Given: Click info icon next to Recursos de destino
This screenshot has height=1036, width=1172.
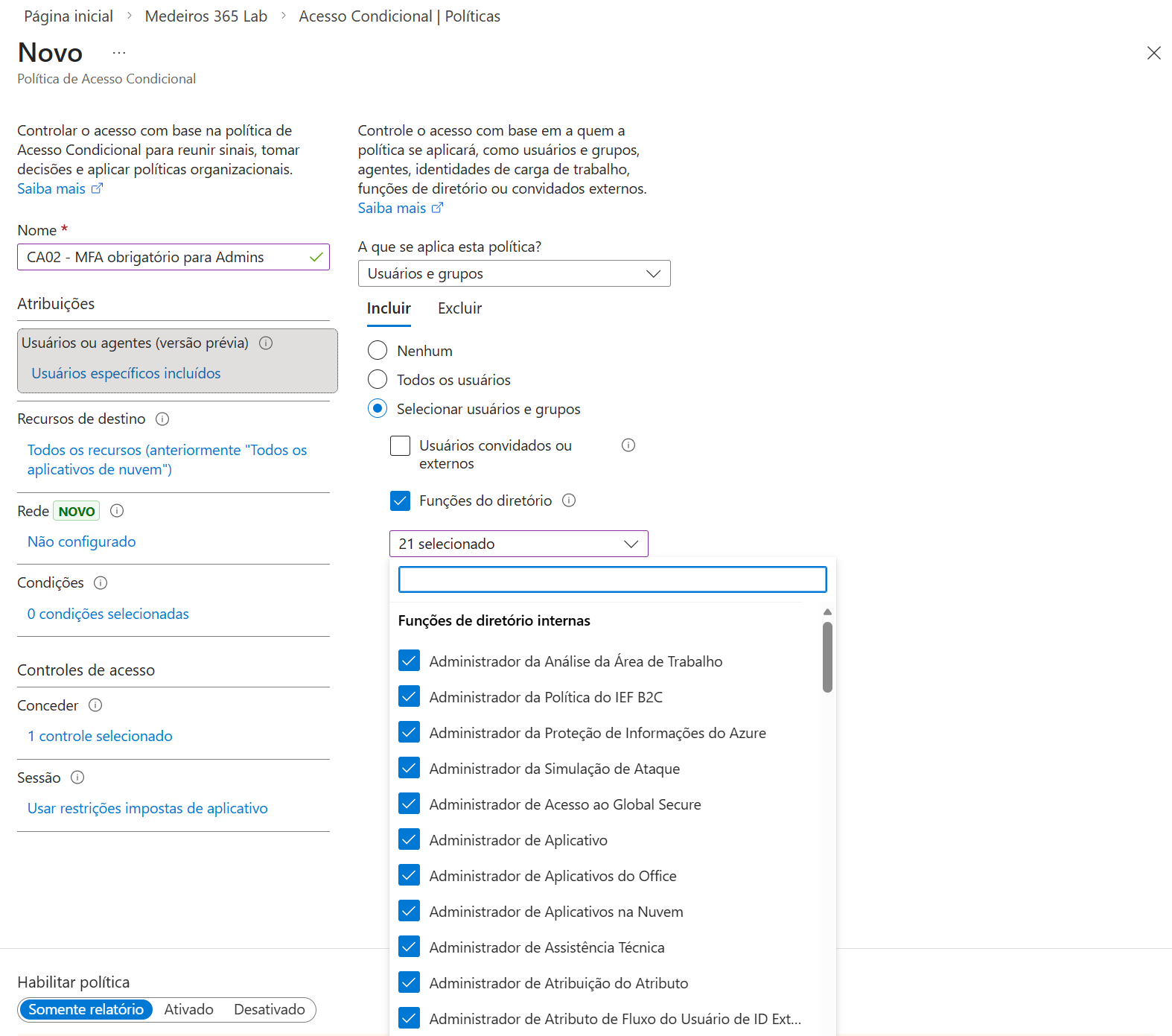Looking at the screenshot, I should pyautogui.click(x=162, y=419).
